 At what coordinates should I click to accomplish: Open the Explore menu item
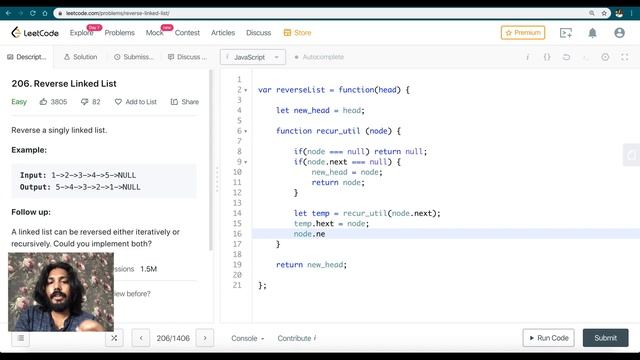81,33
